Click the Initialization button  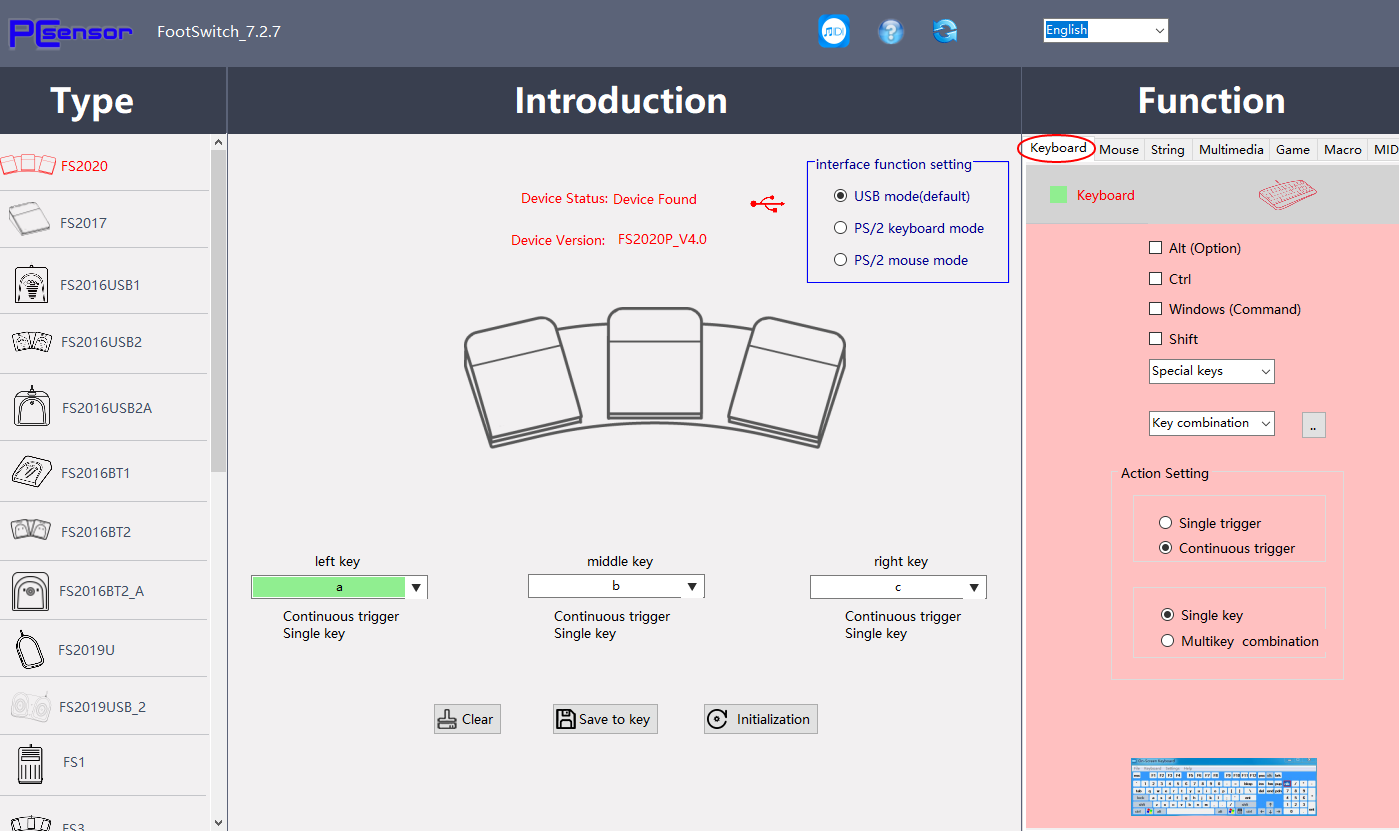coord(761,719)
